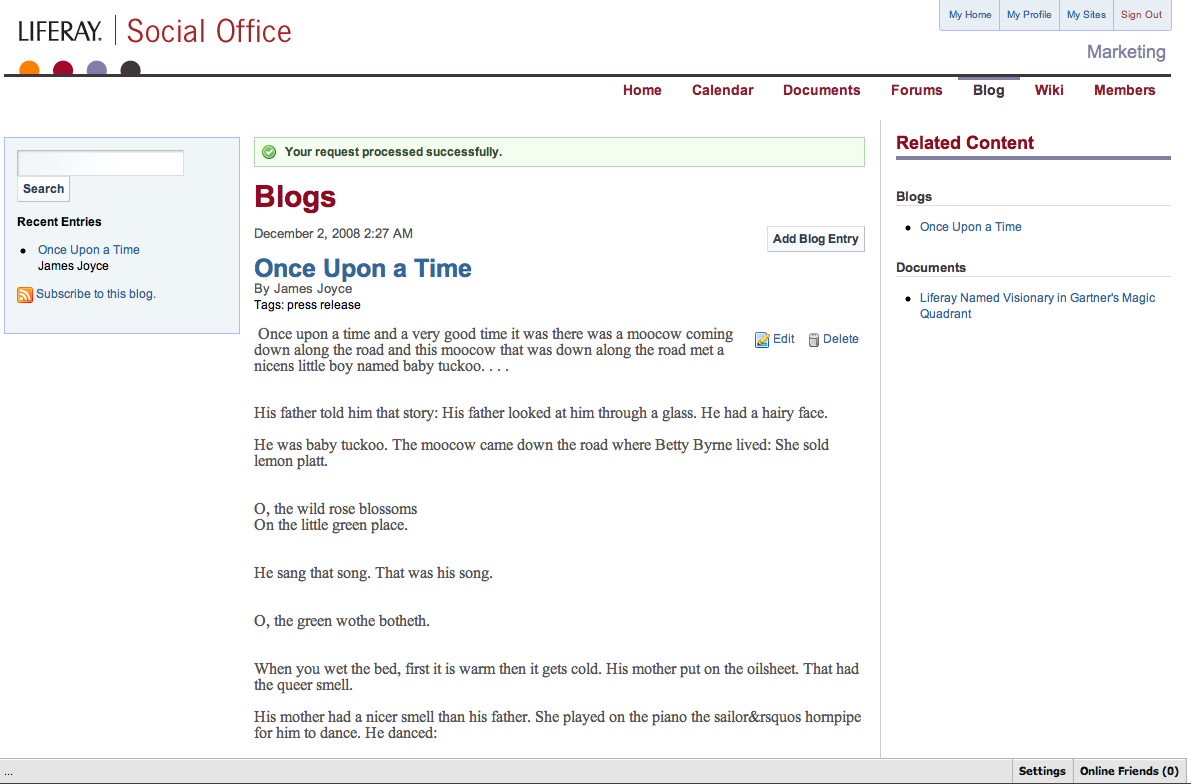Click the paragraph starting 'His father told him'
The width and height of the screenshot is (1191, 784).
coord(541,413)
